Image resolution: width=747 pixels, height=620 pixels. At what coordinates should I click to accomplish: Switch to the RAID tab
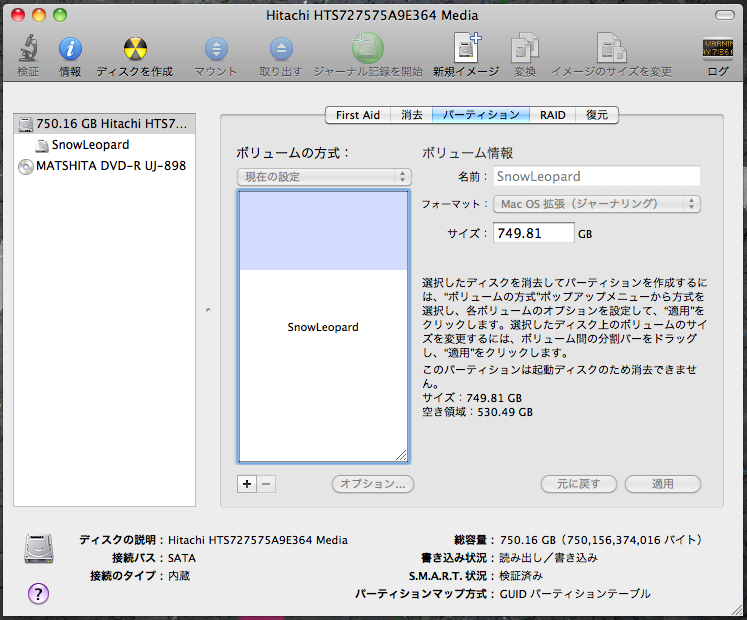[x=553, y=115]
